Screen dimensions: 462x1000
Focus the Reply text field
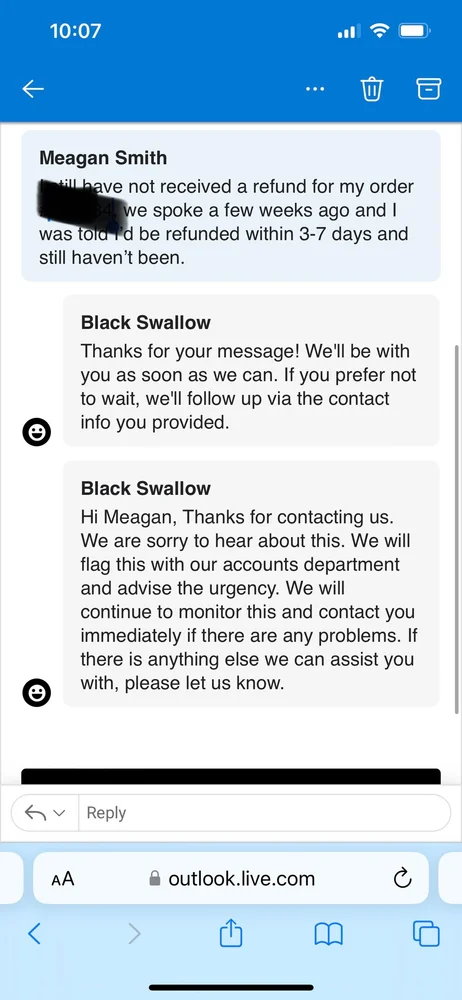[264, 812]
